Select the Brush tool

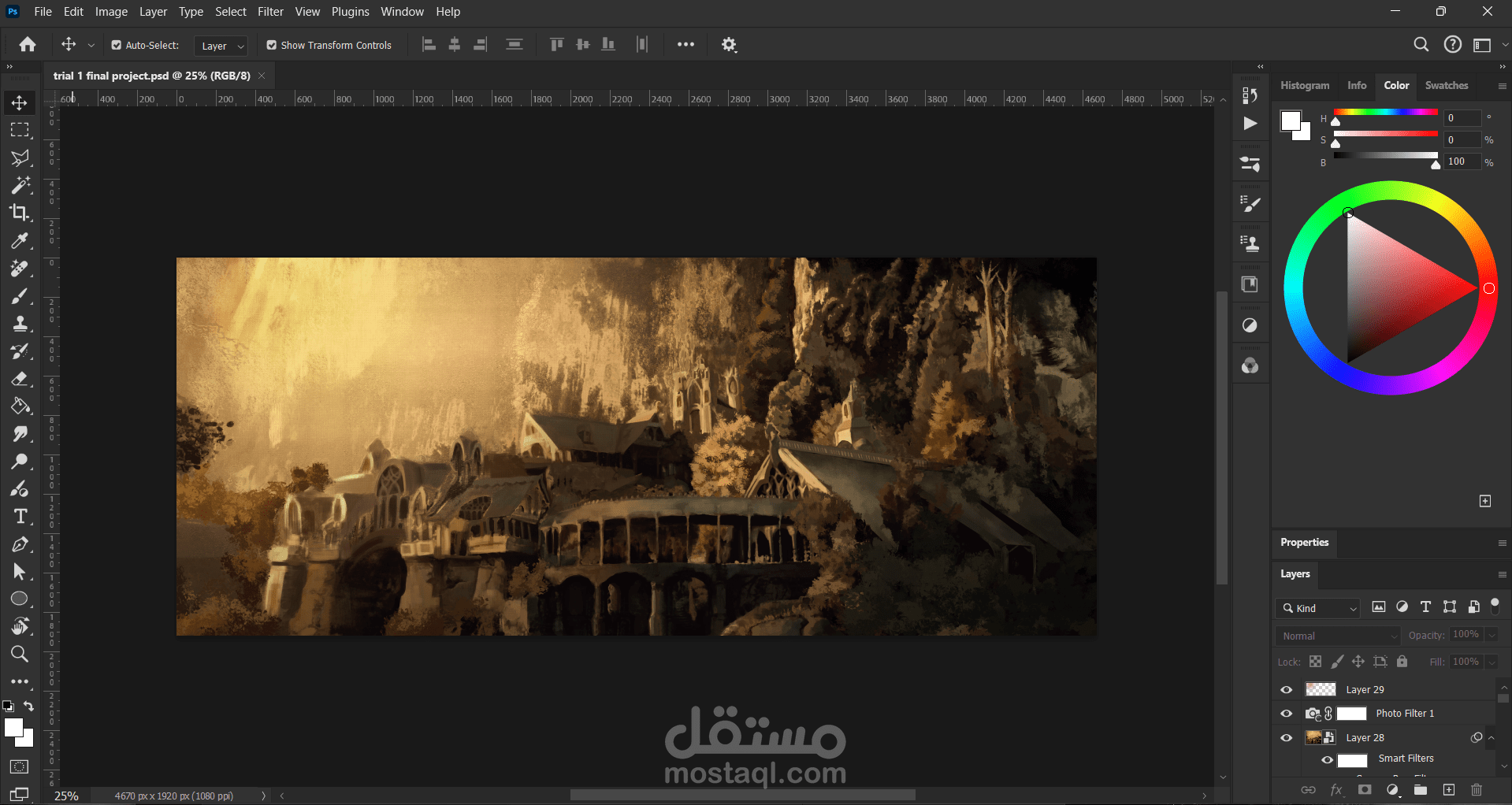[x=20, y=296]
